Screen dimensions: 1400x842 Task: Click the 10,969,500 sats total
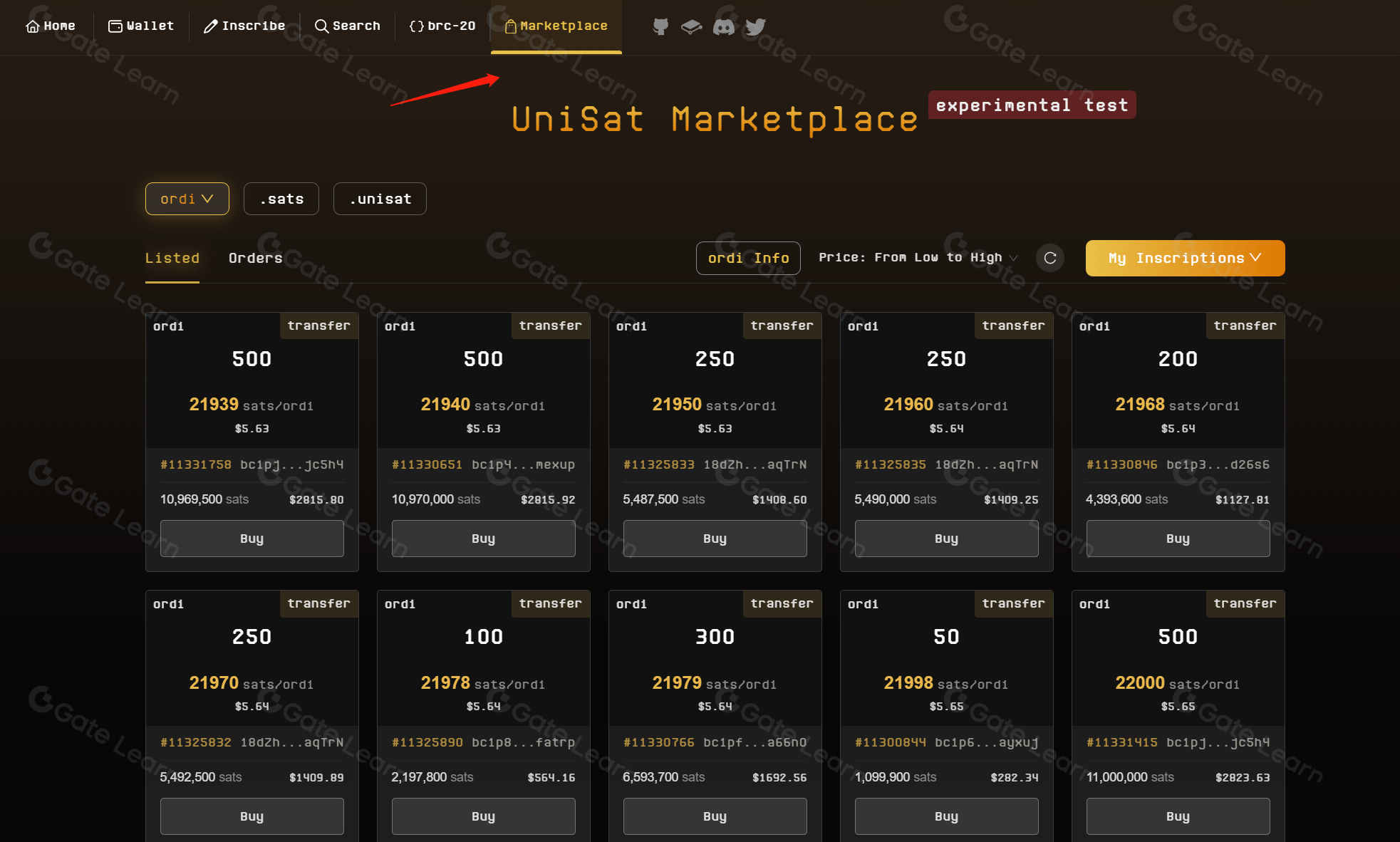tap(204, 499)
